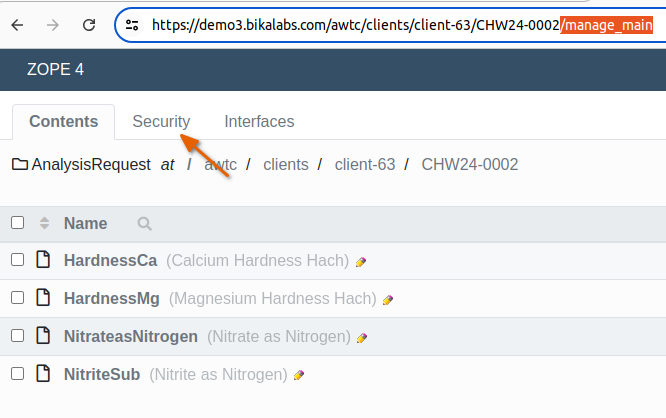Click the search magnifier beside Name
Screen dimensions: 666x418
[145, 224]
